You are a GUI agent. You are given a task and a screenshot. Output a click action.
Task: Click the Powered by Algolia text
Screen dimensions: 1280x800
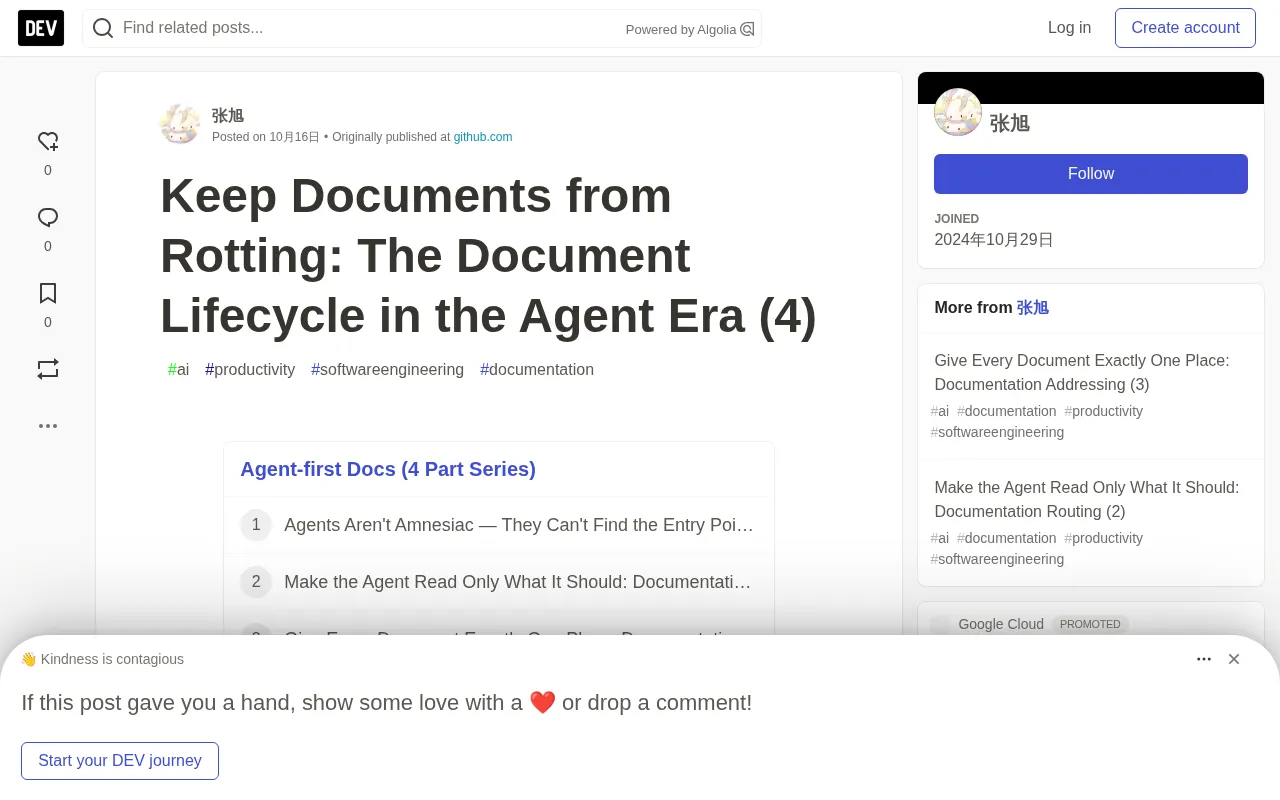(681, 30)
